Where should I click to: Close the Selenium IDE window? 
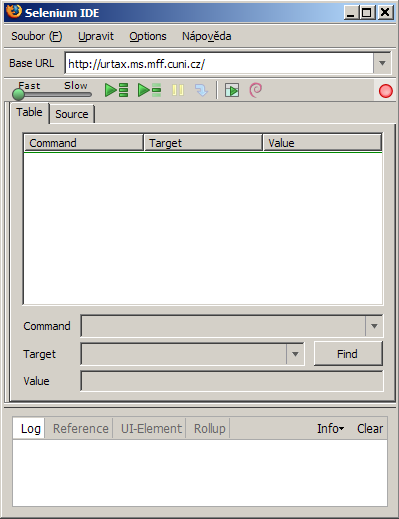[385, 13]
